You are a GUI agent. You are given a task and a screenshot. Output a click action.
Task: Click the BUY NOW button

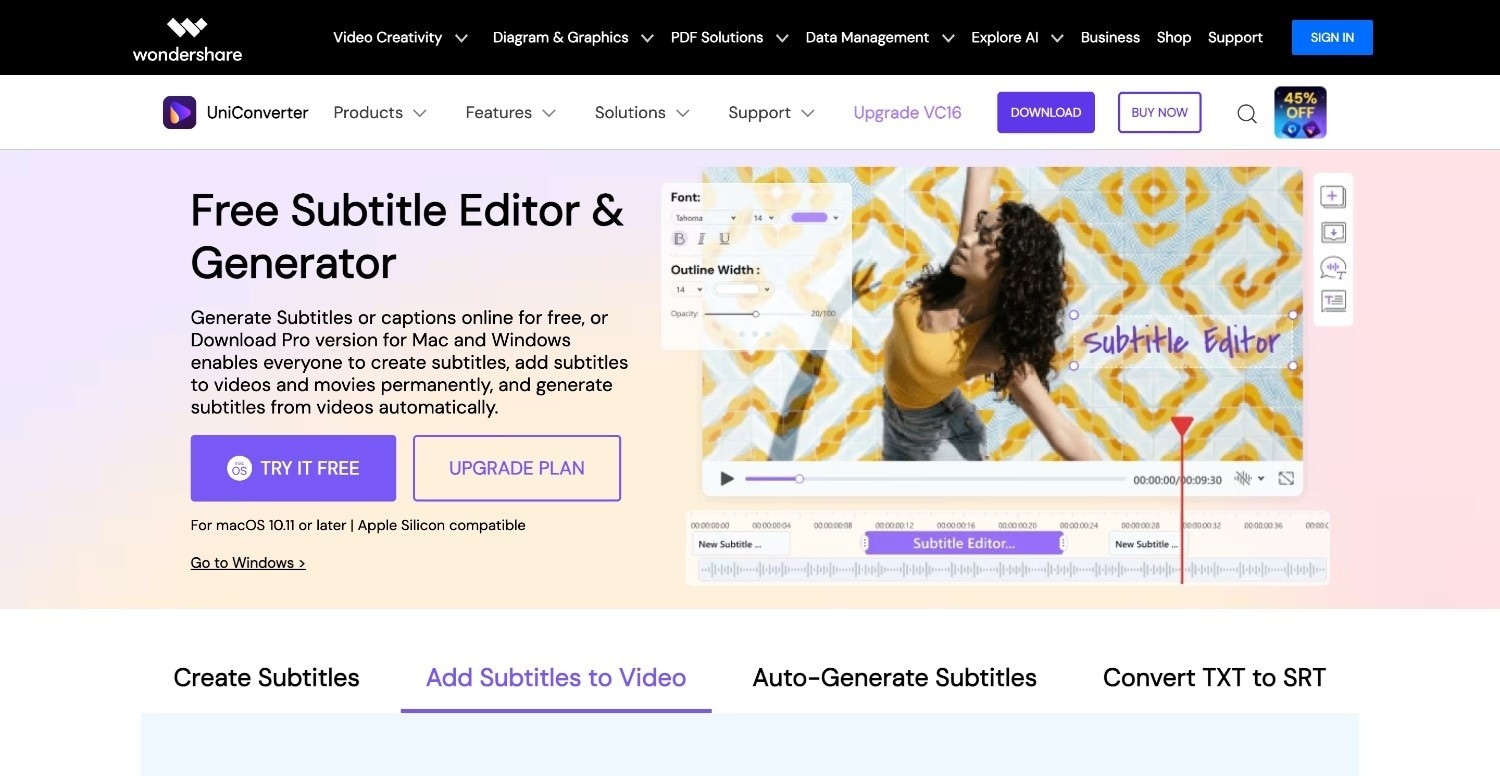tap(1160, 113)
